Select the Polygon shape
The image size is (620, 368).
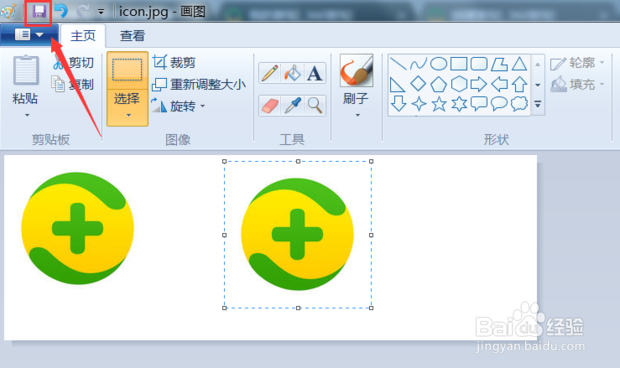(x=499, y=64)
